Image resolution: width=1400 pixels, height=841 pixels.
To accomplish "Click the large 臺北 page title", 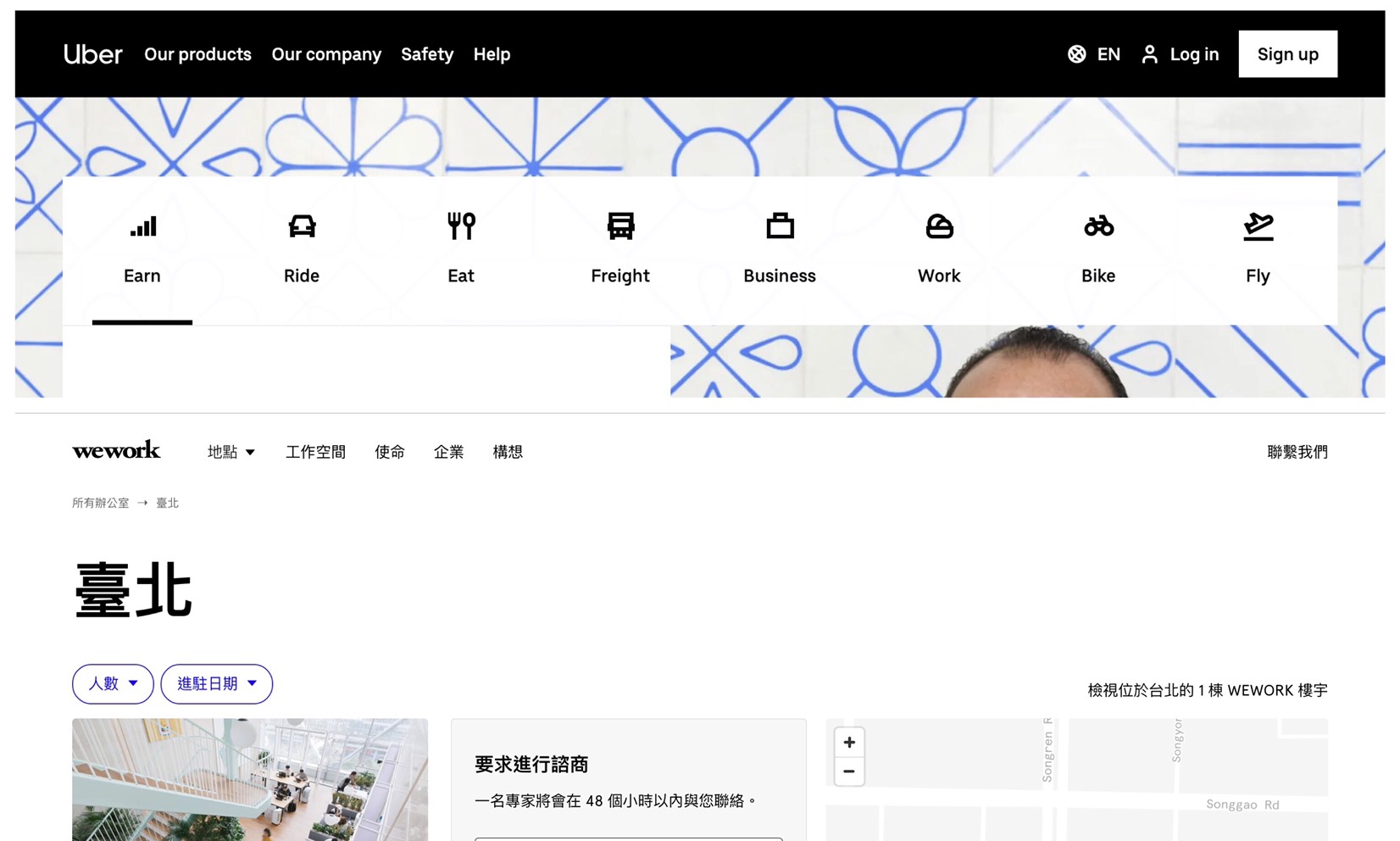I will click(x=134, y=590).
